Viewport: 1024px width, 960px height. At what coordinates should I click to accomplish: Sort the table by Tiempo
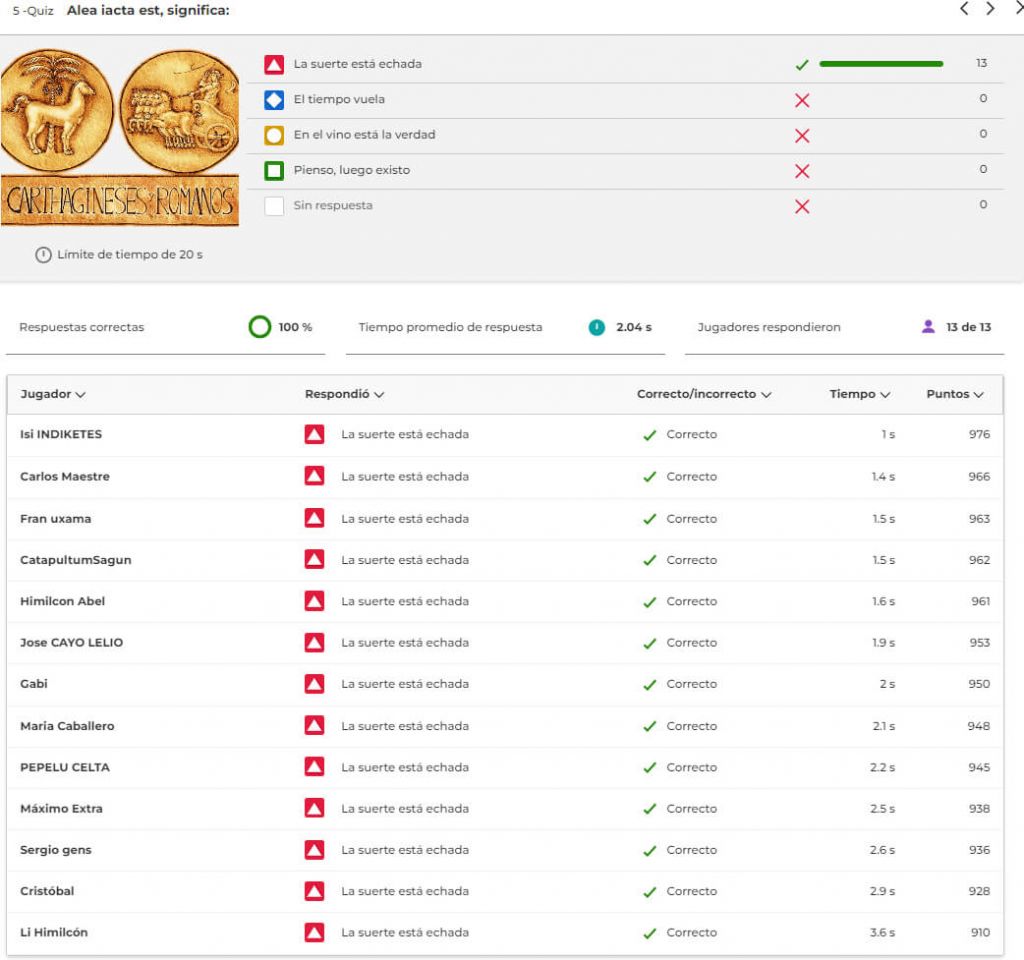click(x=859, y=394)
